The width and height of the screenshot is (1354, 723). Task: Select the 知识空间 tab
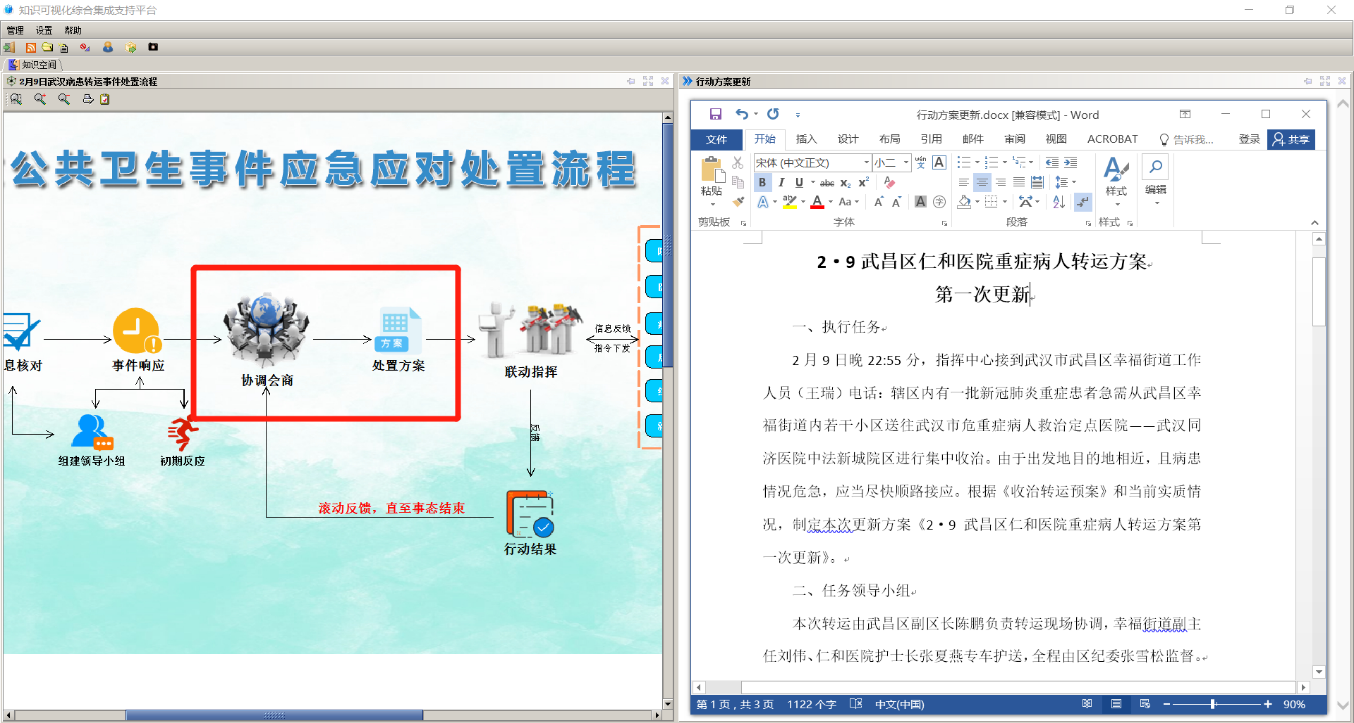point(33,64)
